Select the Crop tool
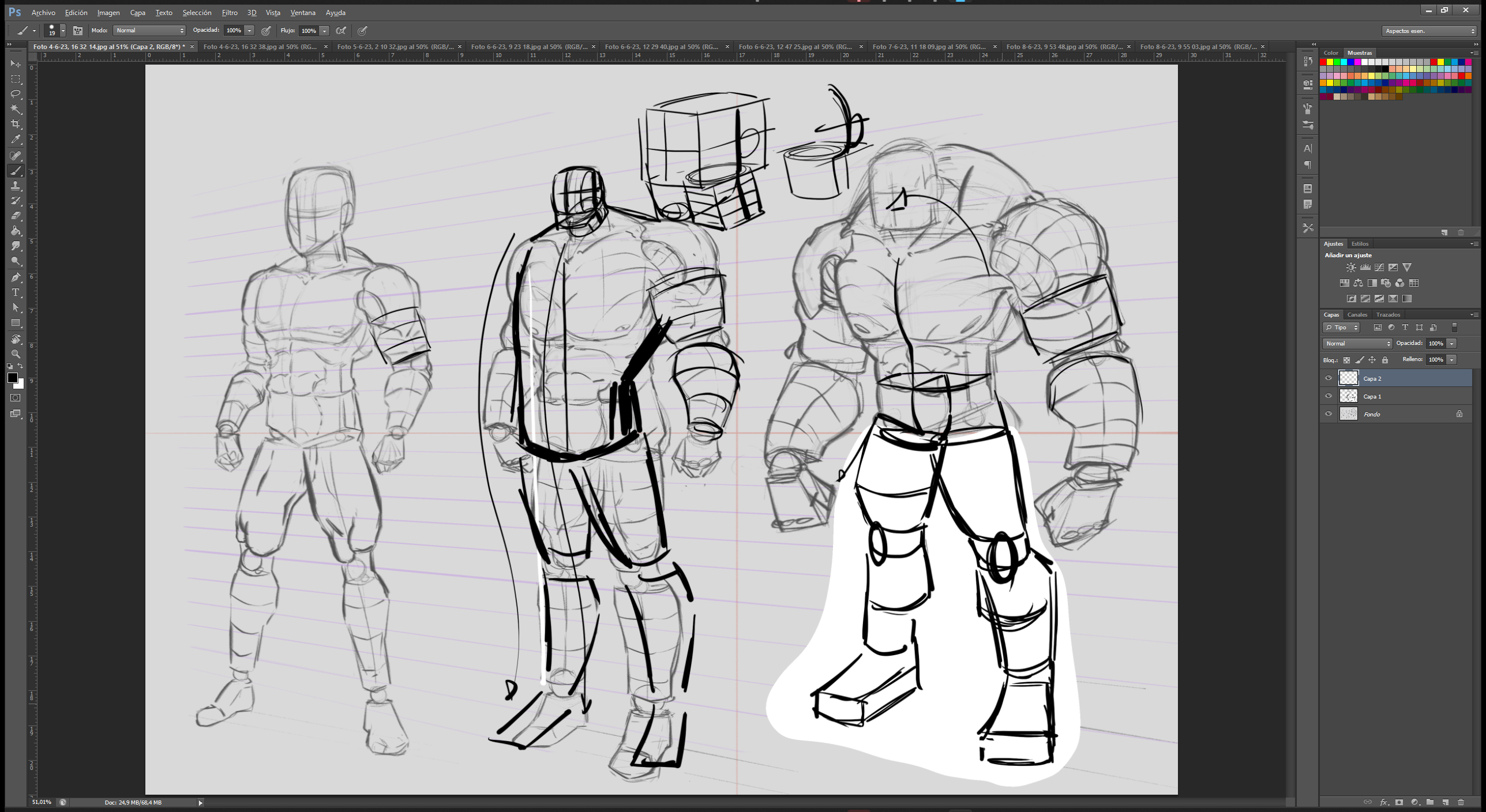1486x812 pixels. click(x=16, y=124)
